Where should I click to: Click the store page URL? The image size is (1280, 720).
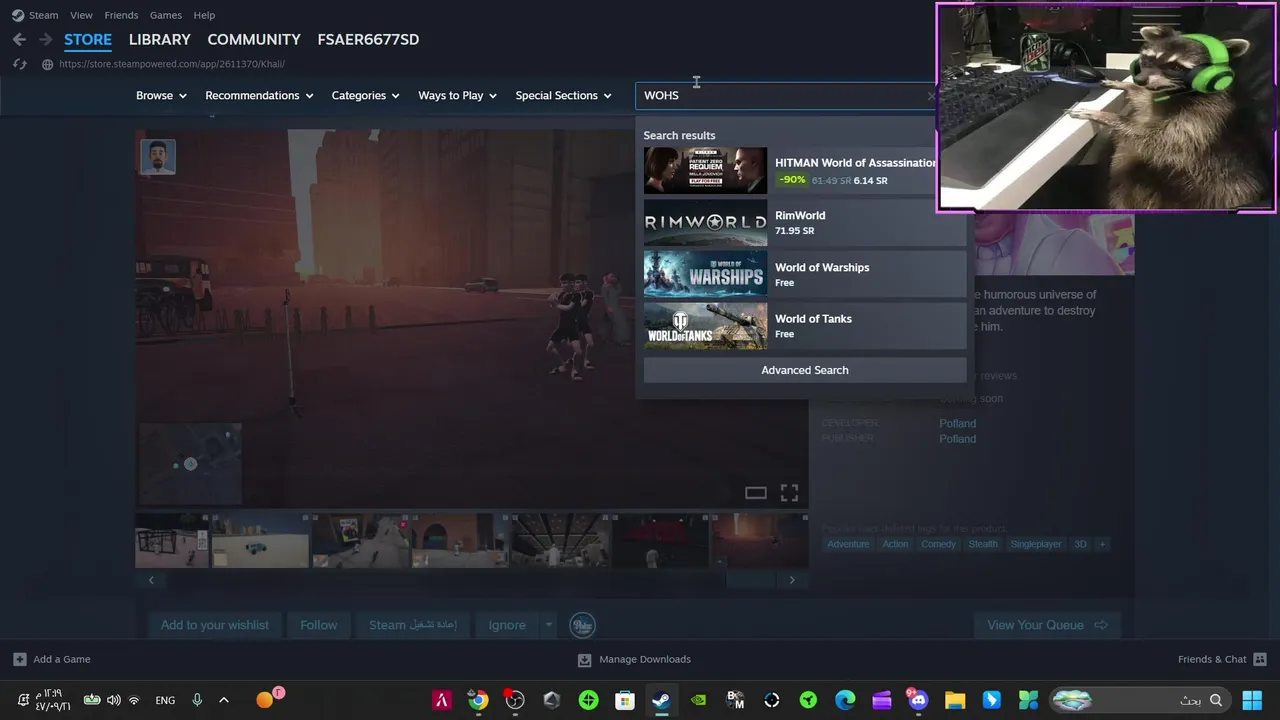(x=172, y=64)
